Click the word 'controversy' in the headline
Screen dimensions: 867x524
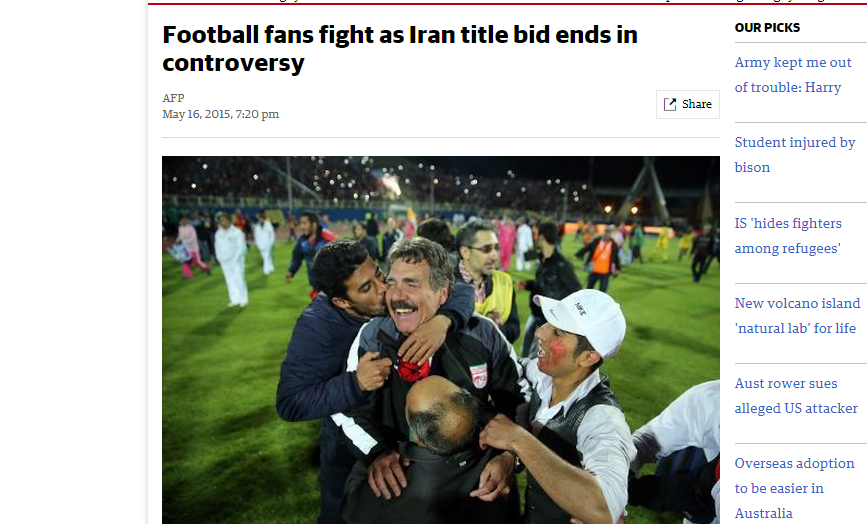coord(233,62)
